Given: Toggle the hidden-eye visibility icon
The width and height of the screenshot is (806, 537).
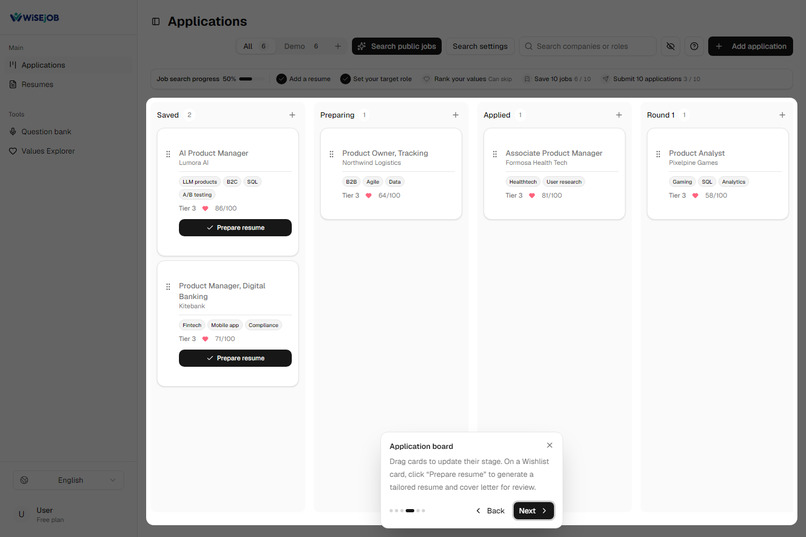Looking at the screenshot, I should click(670, 46).
